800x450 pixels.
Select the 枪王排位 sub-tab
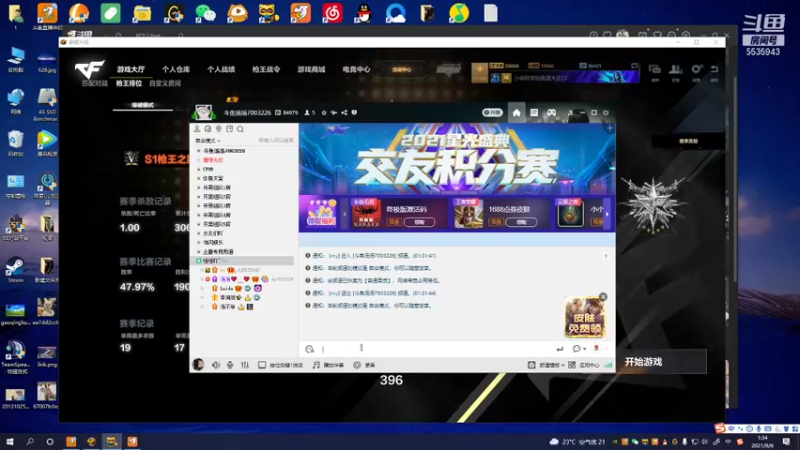[129, 83]
